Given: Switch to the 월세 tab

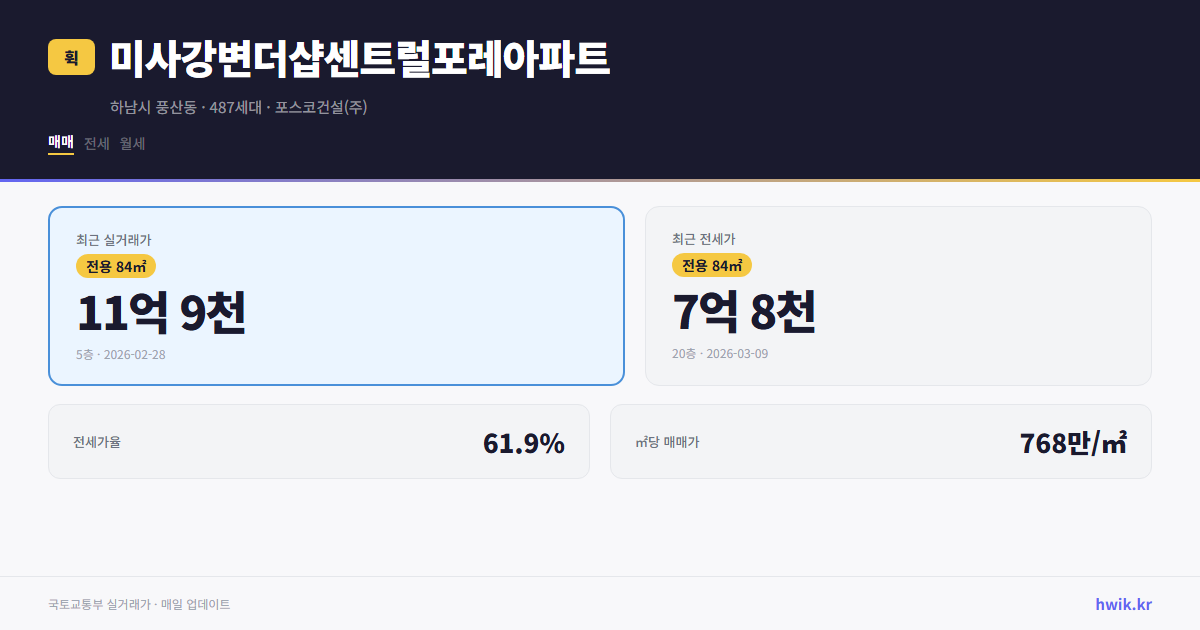Looking at the screenshot, I should (131, 143).
